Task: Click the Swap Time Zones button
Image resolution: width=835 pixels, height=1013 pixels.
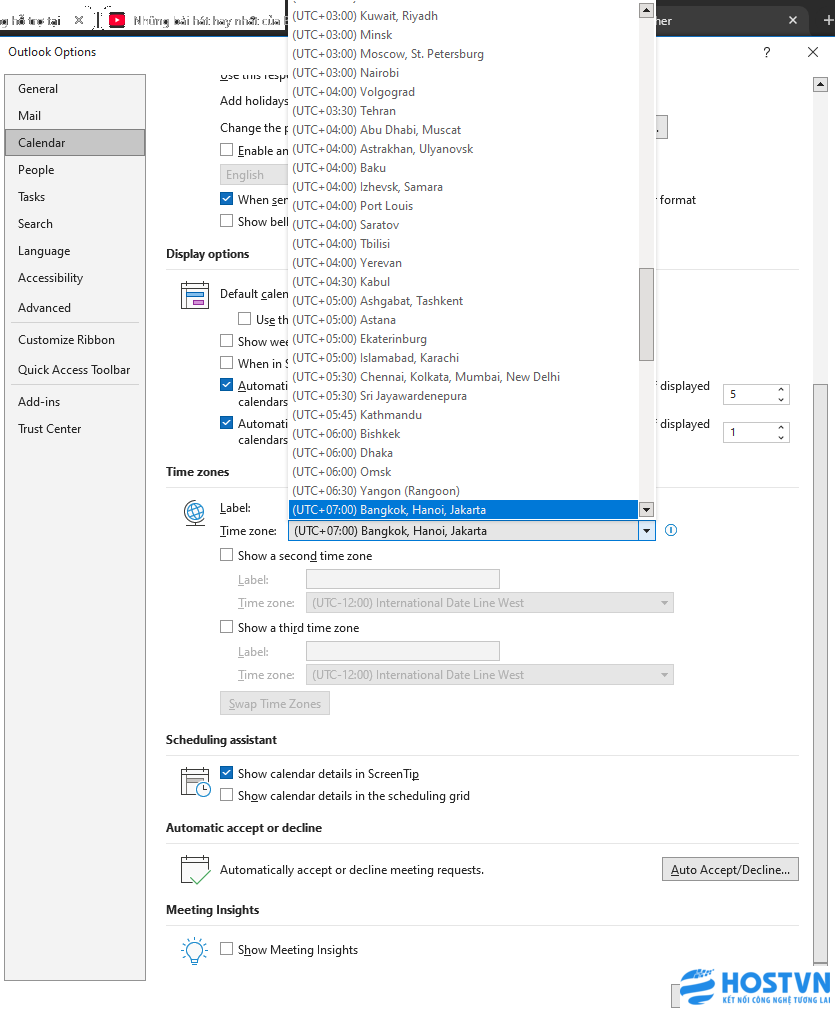Action: pos(275,704)
